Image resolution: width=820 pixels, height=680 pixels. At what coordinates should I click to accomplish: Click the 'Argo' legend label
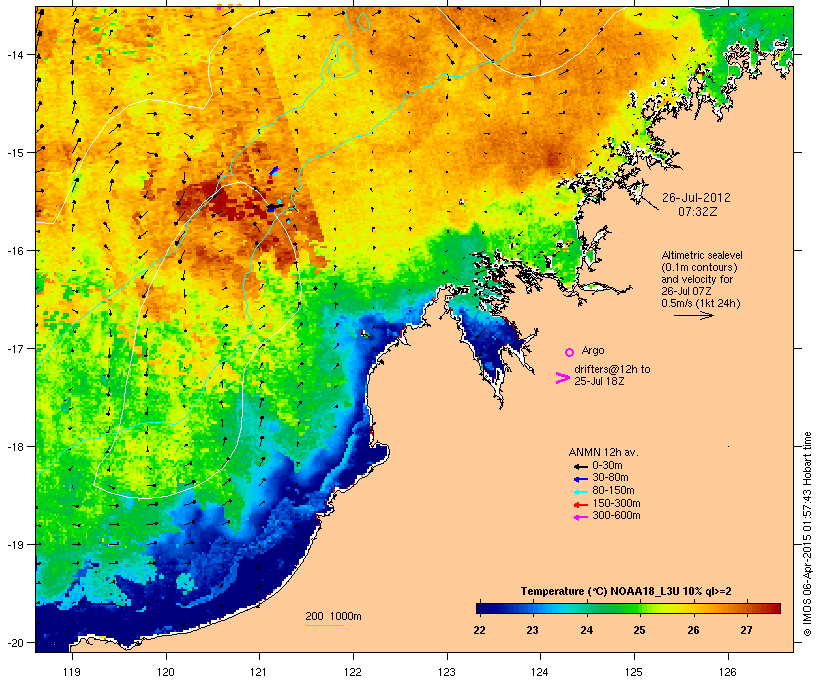point(593,350)
